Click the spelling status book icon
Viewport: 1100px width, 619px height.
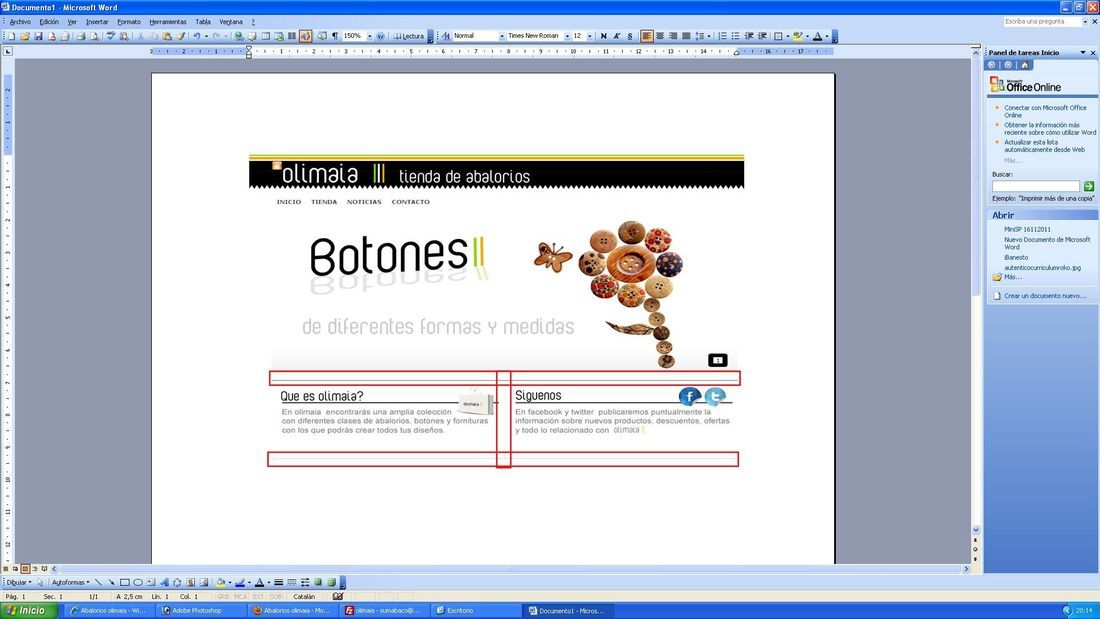point(338,597)
